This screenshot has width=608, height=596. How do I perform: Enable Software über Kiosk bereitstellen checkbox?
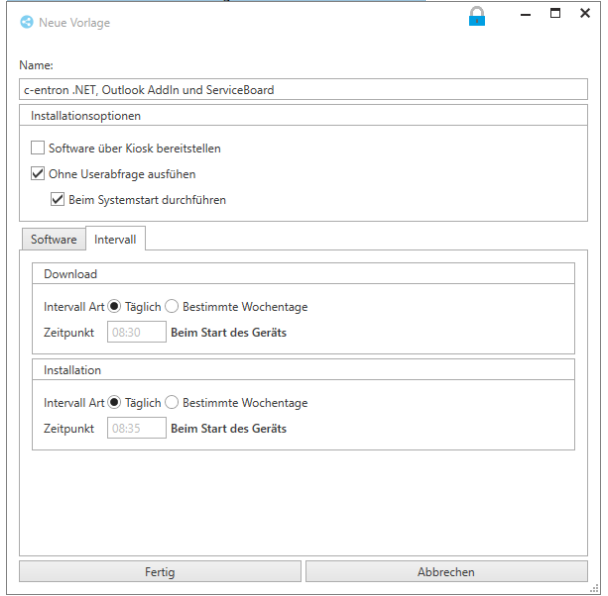click(x=38, y=148)
